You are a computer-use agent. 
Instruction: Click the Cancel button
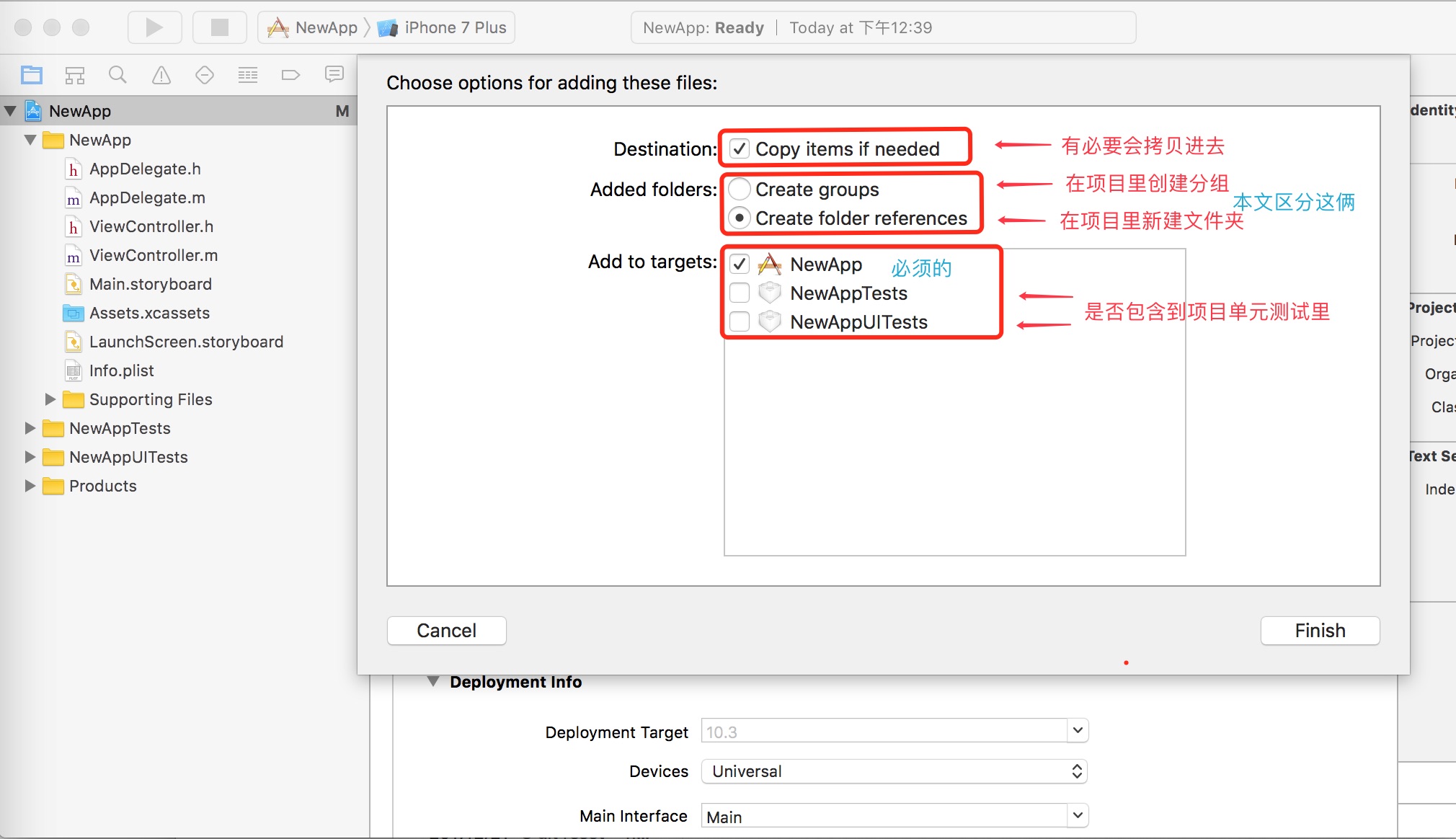click(x=446, y=631)
